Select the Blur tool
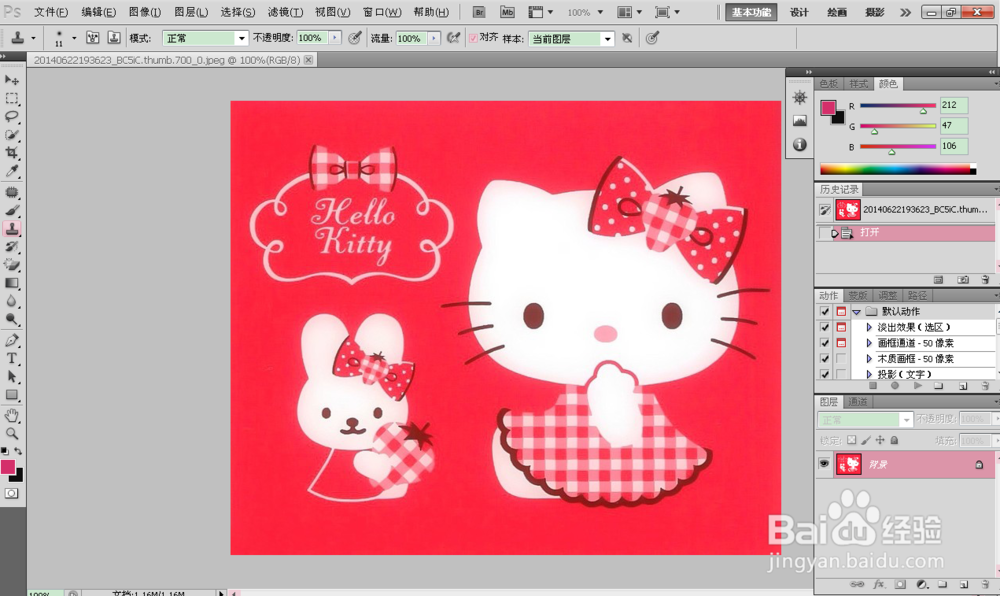 click(x=11, y=301)
